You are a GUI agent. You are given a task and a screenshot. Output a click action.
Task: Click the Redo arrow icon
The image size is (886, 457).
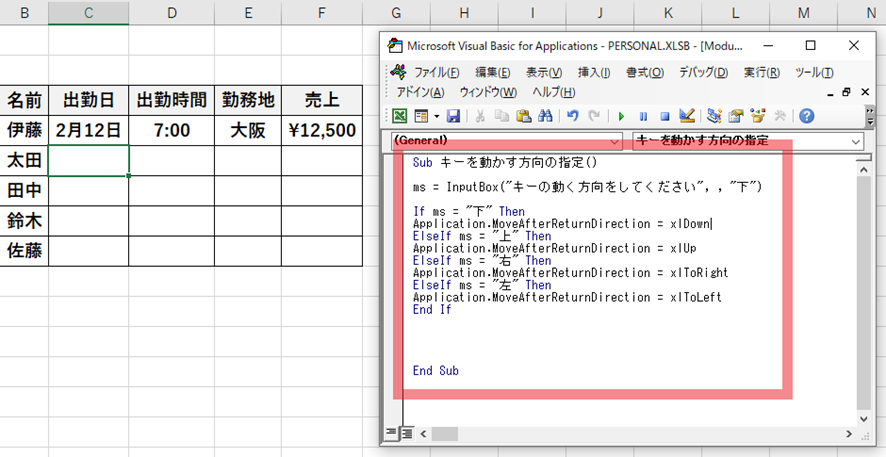pyautogui.click(x=594, y=116)
